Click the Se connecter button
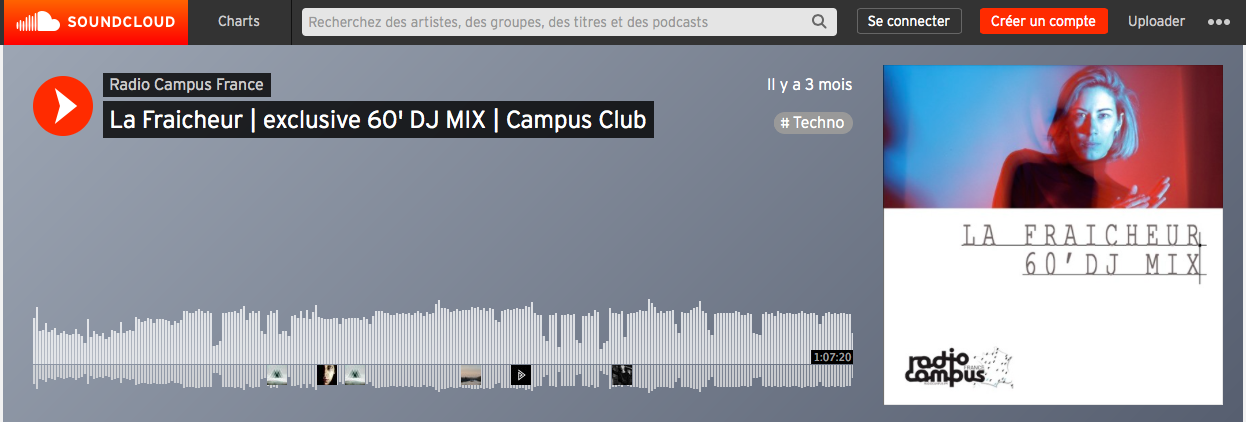Screen dimensions: 1246x422 [909, 21]
